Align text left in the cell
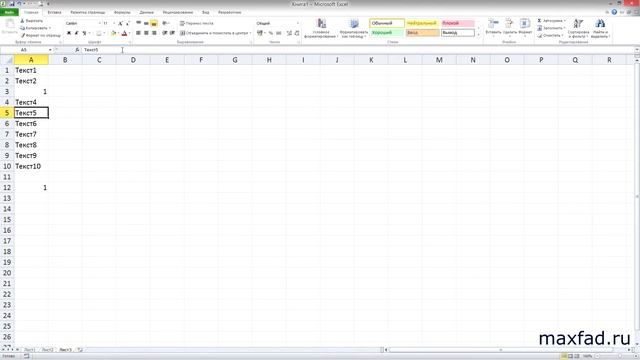Viewport: 640px width, 360px height. [138, 33]
